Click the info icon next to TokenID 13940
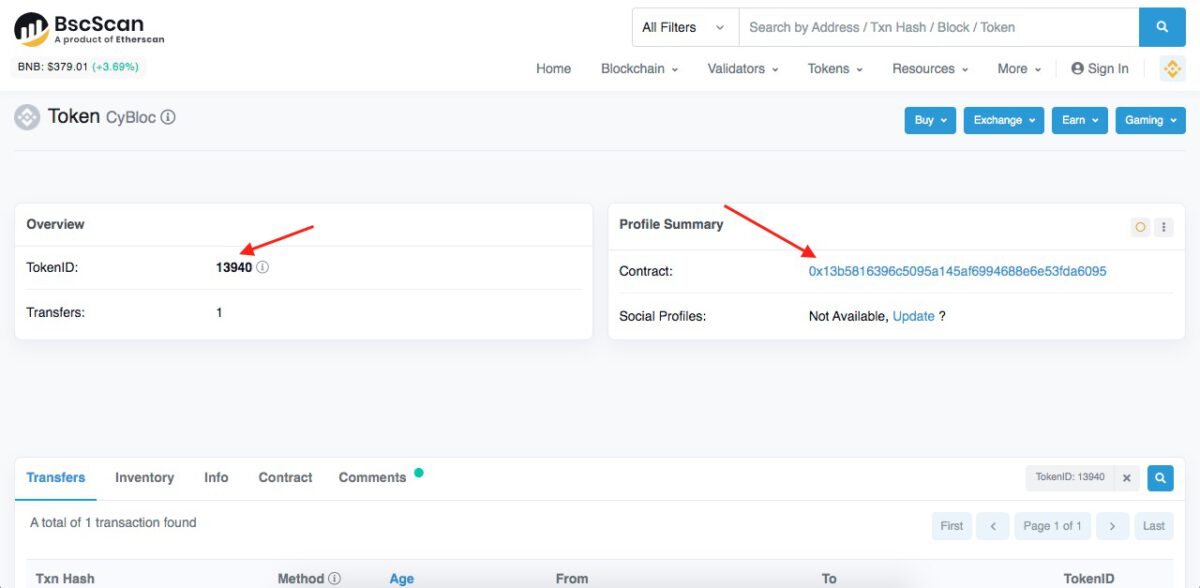Screen dimensions: 1200x588 (x=262, y=268)
